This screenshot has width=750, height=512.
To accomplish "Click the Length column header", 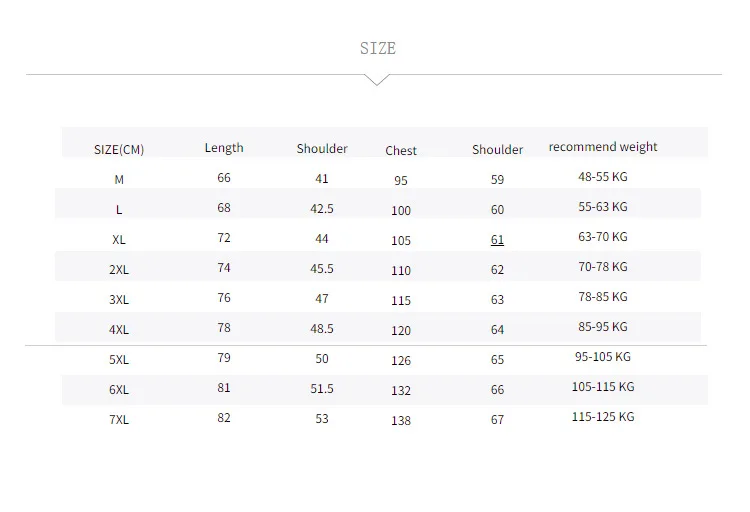I will (224, 148).
